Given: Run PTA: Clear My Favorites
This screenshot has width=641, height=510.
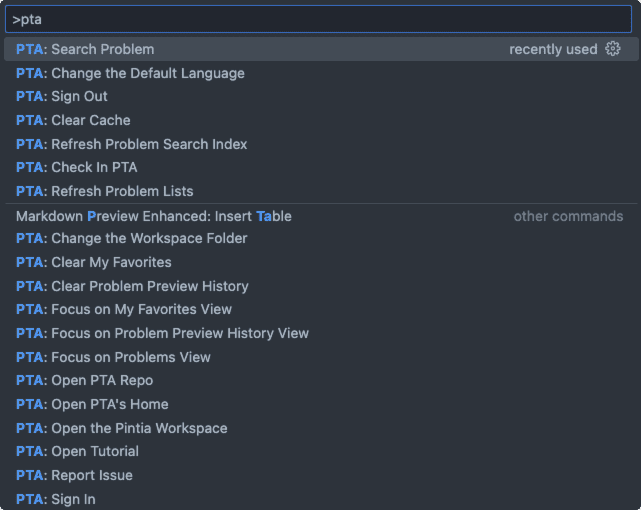Looking at the screenshot, I should point(321,262).
